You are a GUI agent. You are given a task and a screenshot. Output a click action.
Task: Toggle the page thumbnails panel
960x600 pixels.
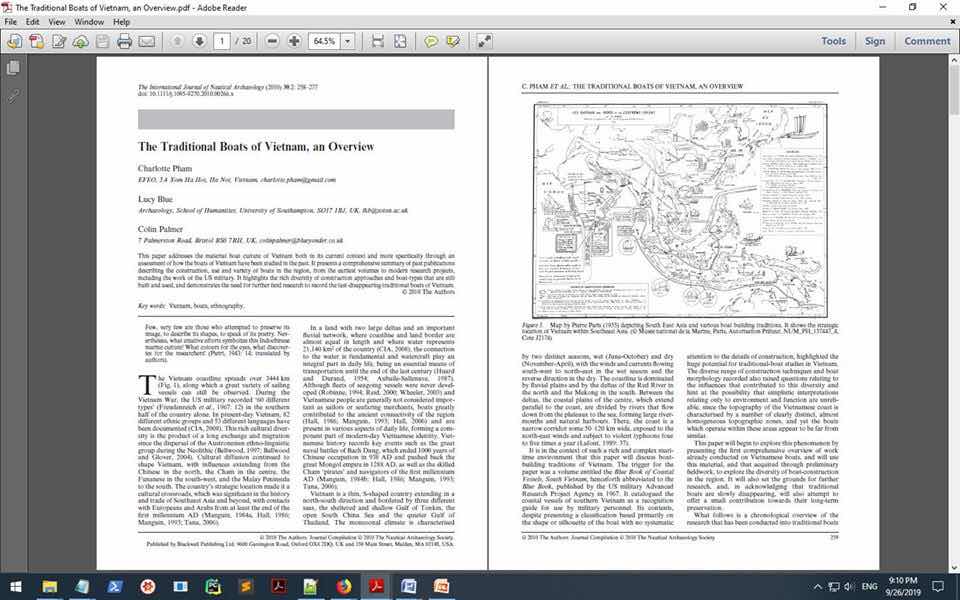pos(13,68)
